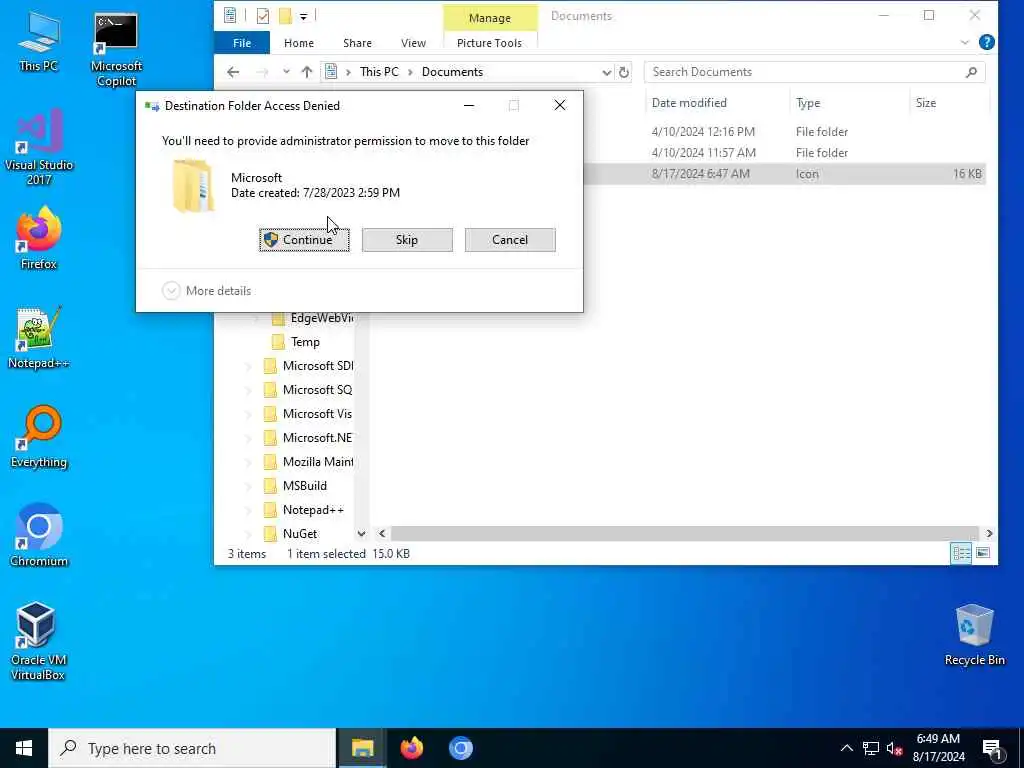Open This PC desktop icon
Screen dimensions: 1024x768
click(x=39, y=41)
